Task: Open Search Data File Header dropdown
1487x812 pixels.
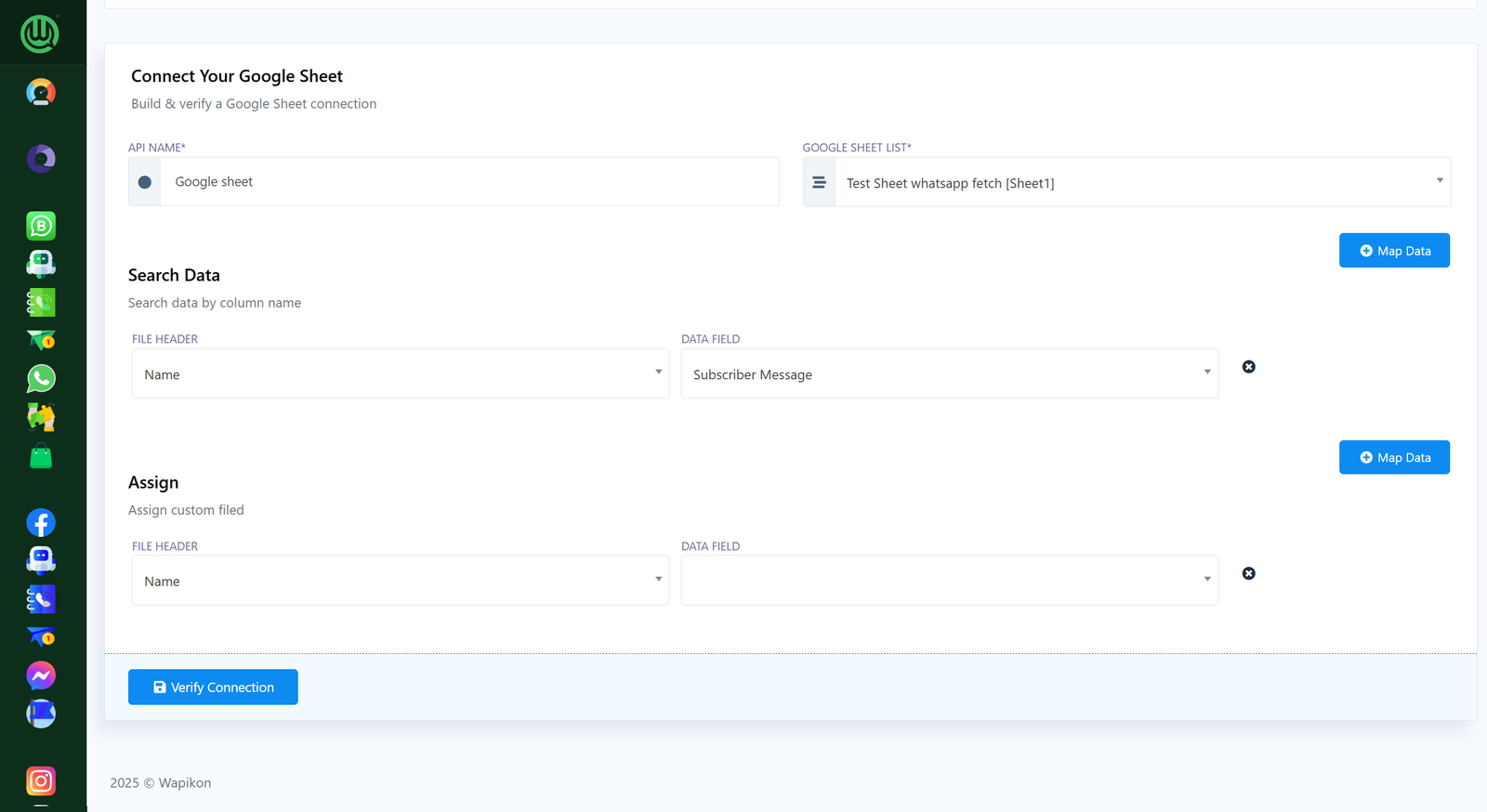Action: pyautogui.click(x=401, y=373)
